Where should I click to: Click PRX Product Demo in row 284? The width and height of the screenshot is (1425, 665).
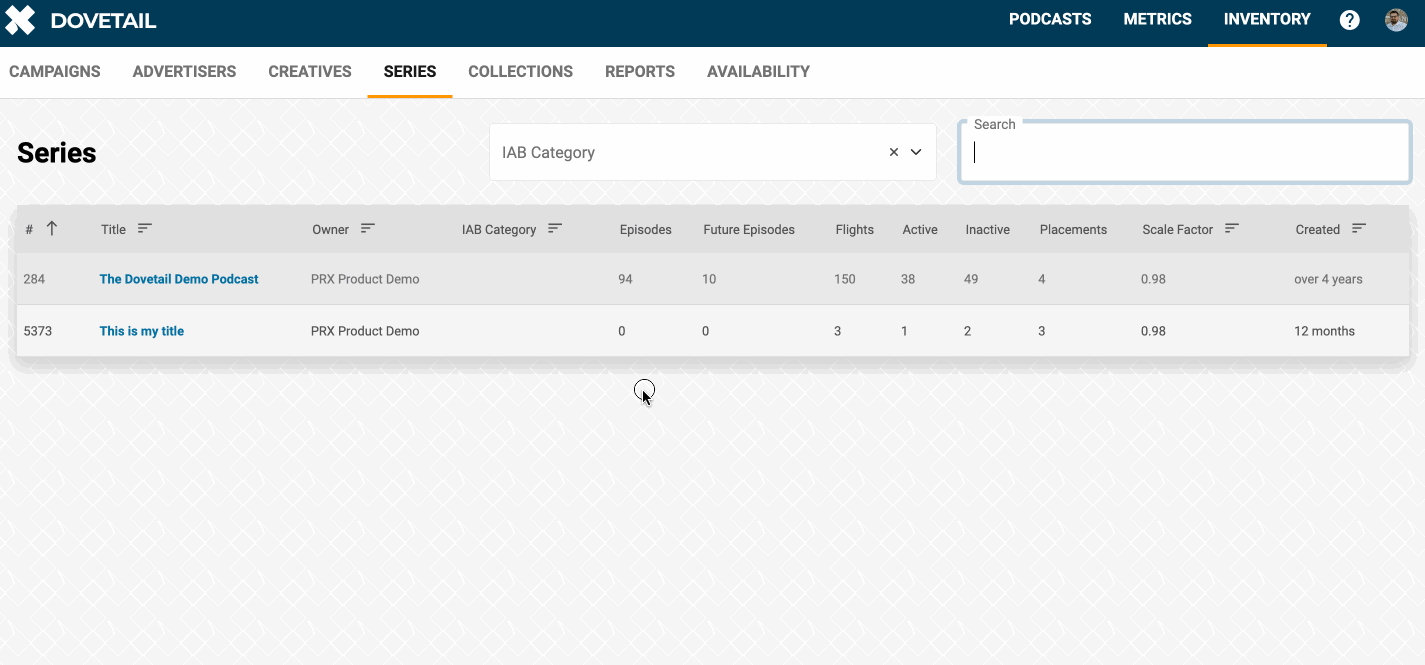pos(365,279)
